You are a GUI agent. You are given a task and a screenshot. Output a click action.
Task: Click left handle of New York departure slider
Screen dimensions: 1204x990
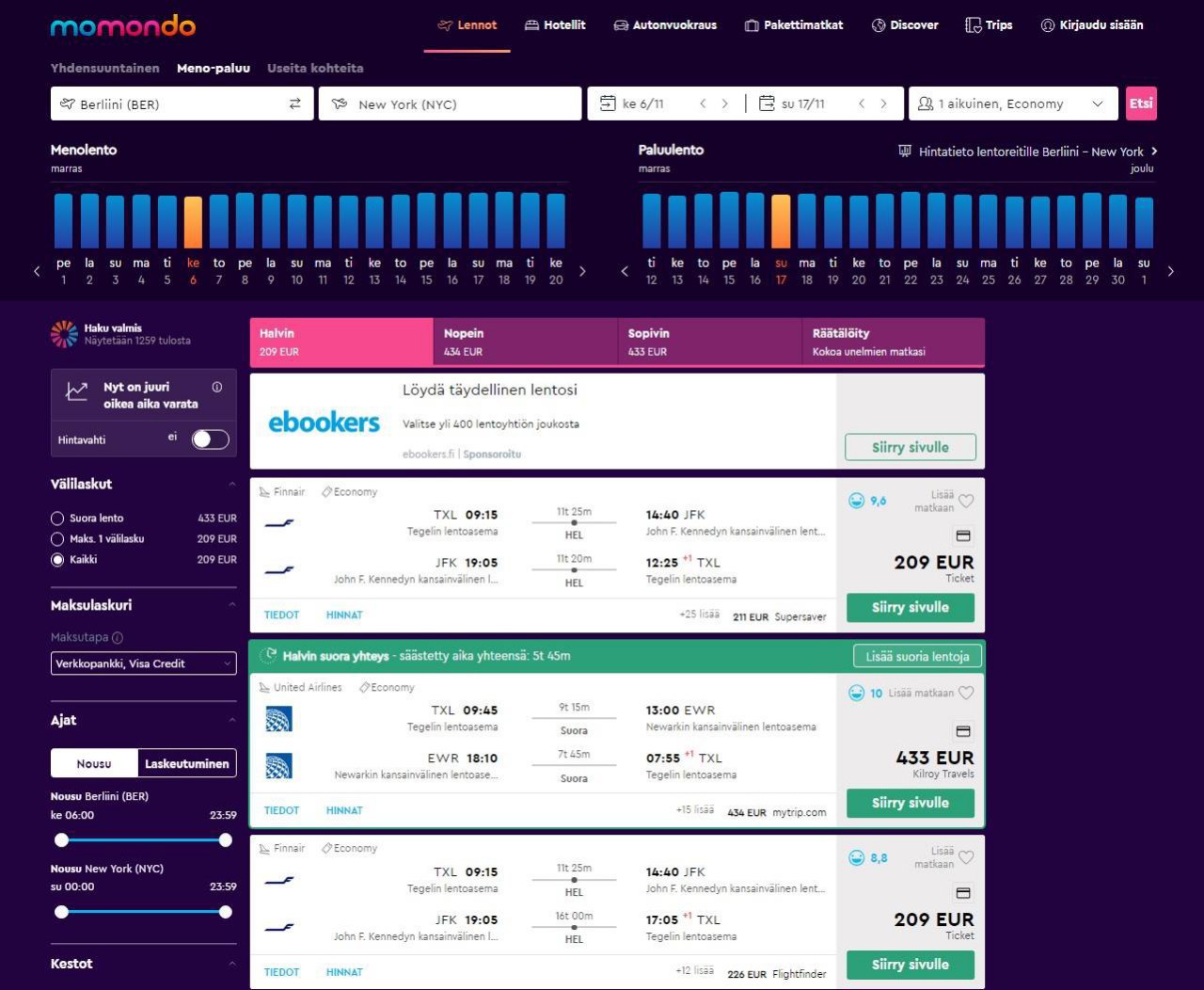(x=62, y=912)
